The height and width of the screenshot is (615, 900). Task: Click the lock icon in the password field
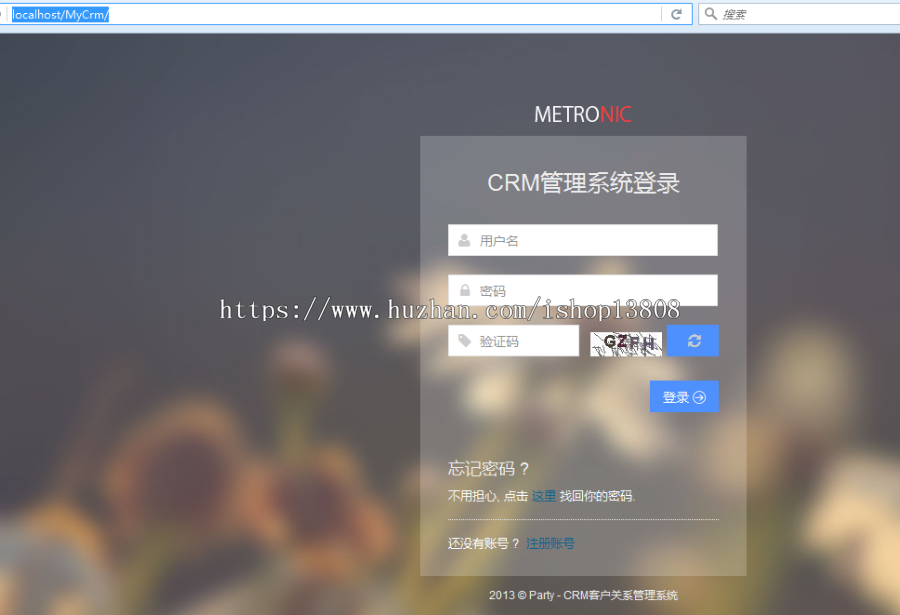coord(462,290)
